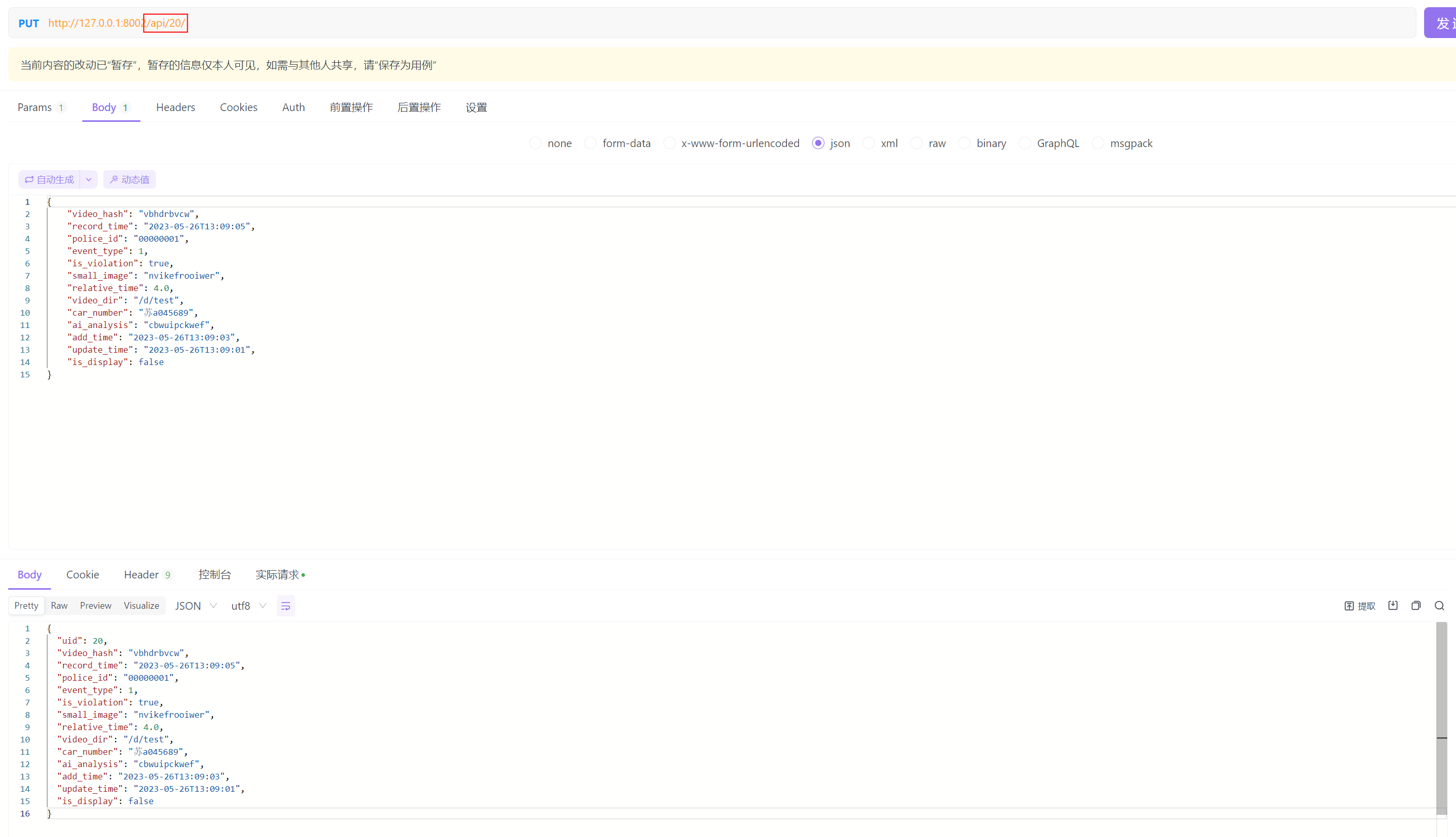This screenshot has height=837, width=1456.
Task: Click the "is_display": false line in request editor
Action: pos(116,362)
